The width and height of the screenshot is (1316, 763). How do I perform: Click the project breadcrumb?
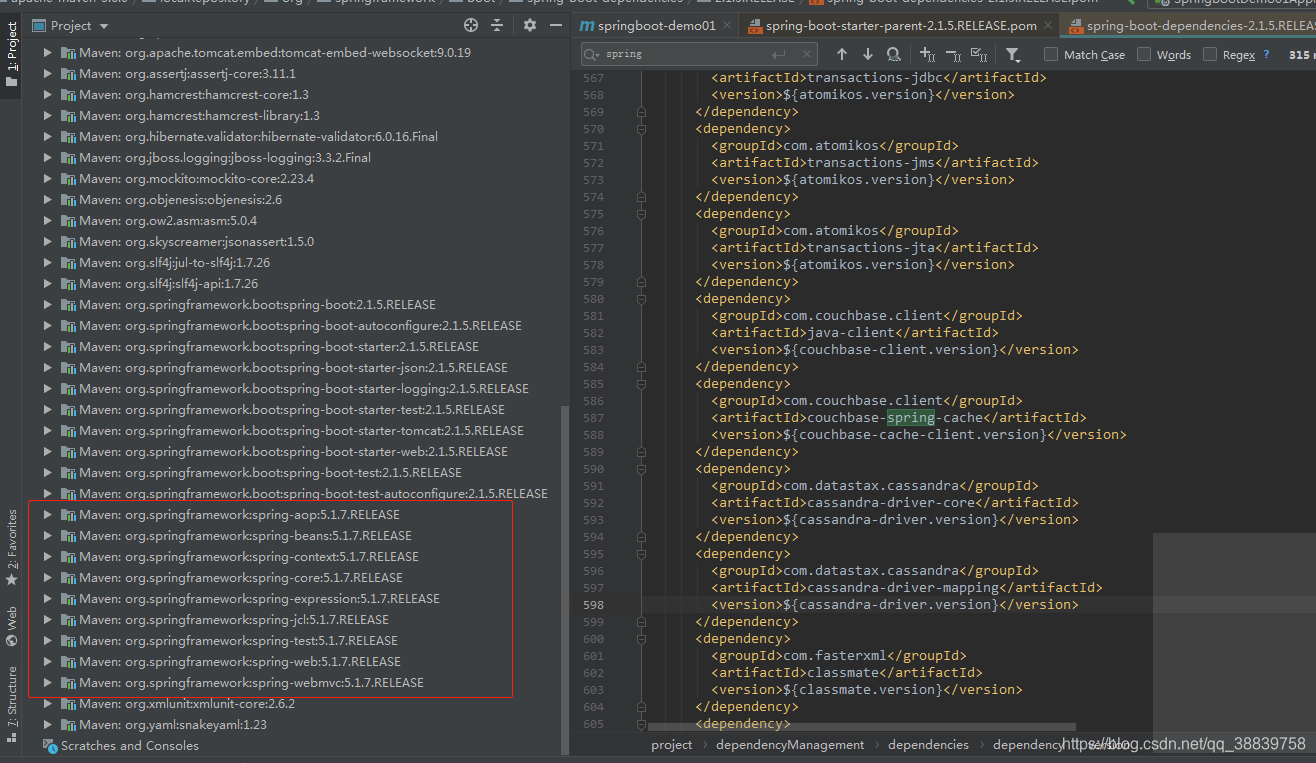click(x=671, y=745)
